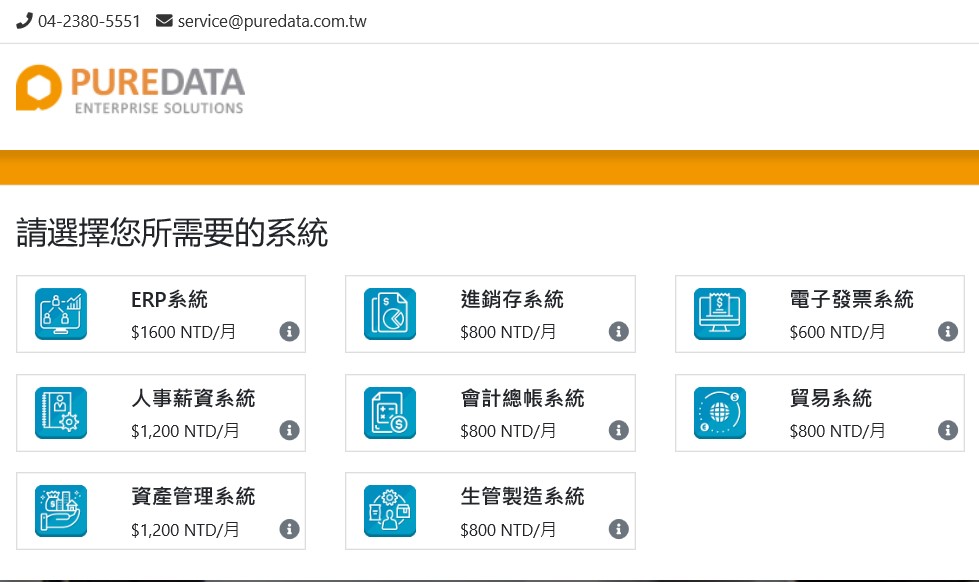Show info for 貿易系統
The height and width of the screenshot is (582, 979).
[948, 430]
